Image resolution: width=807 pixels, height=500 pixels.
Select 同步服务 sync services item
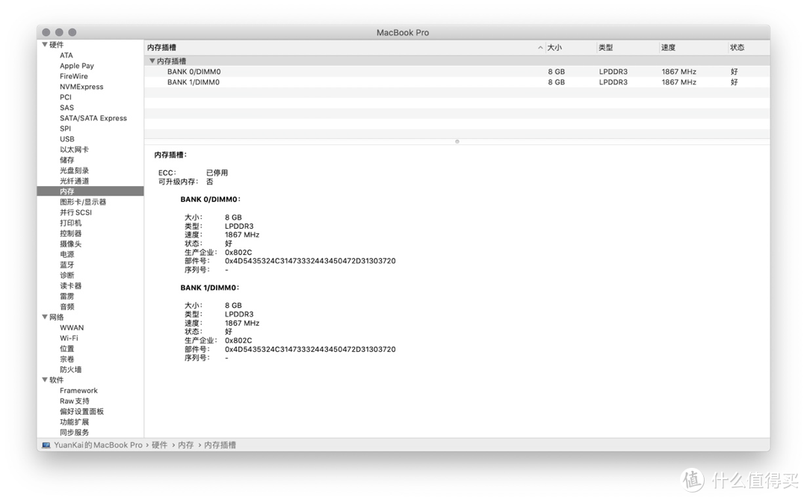pos(74,433)
